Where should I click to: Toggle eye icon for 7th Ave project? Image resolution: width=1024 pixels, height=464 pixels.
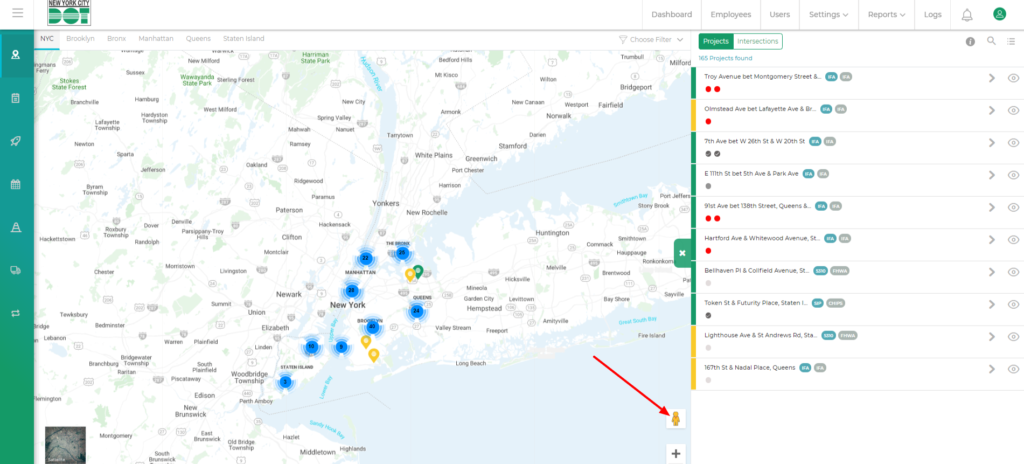(x=1013, y=142)
